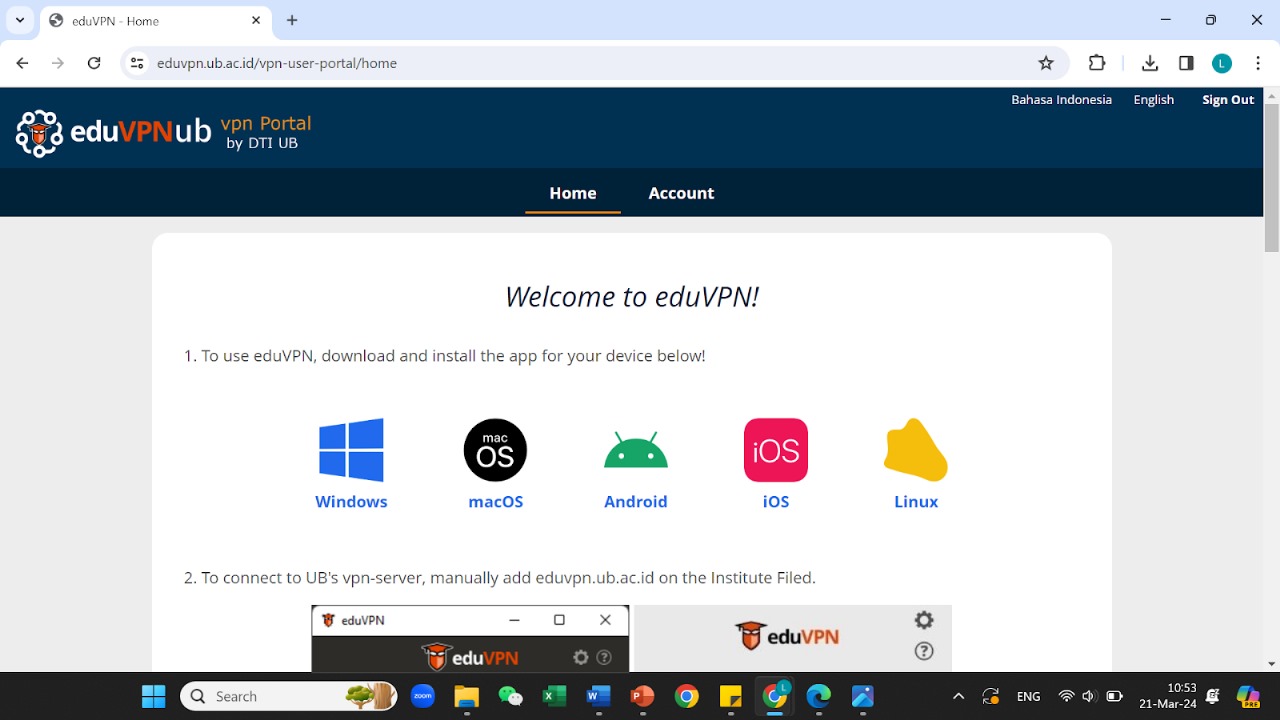This screenshot has width=1280, height=720.
Task: Open the active Chrome taskbar icon with profile badge
Action: [775, 696]
